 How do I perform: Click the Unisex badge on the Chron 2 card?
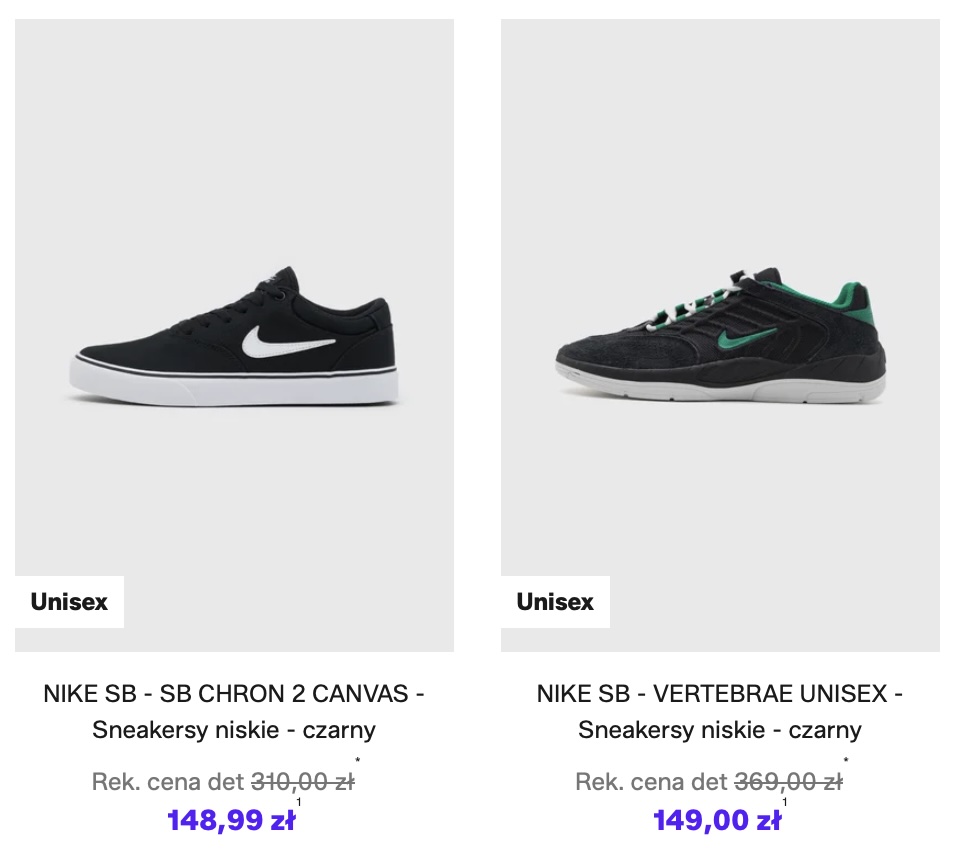(x=69, y=602)
